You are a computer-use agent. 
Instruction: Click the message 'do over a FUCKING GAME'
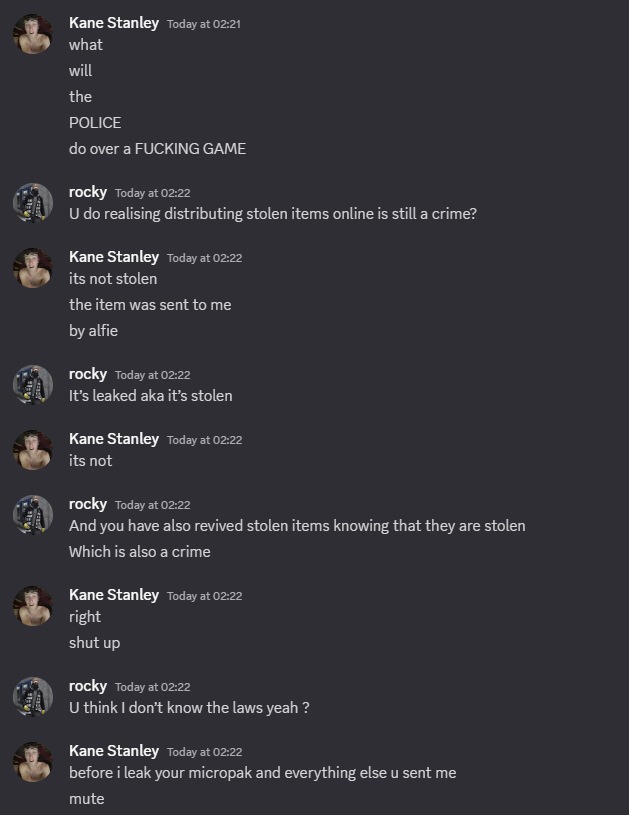click(x=157, y=149)
